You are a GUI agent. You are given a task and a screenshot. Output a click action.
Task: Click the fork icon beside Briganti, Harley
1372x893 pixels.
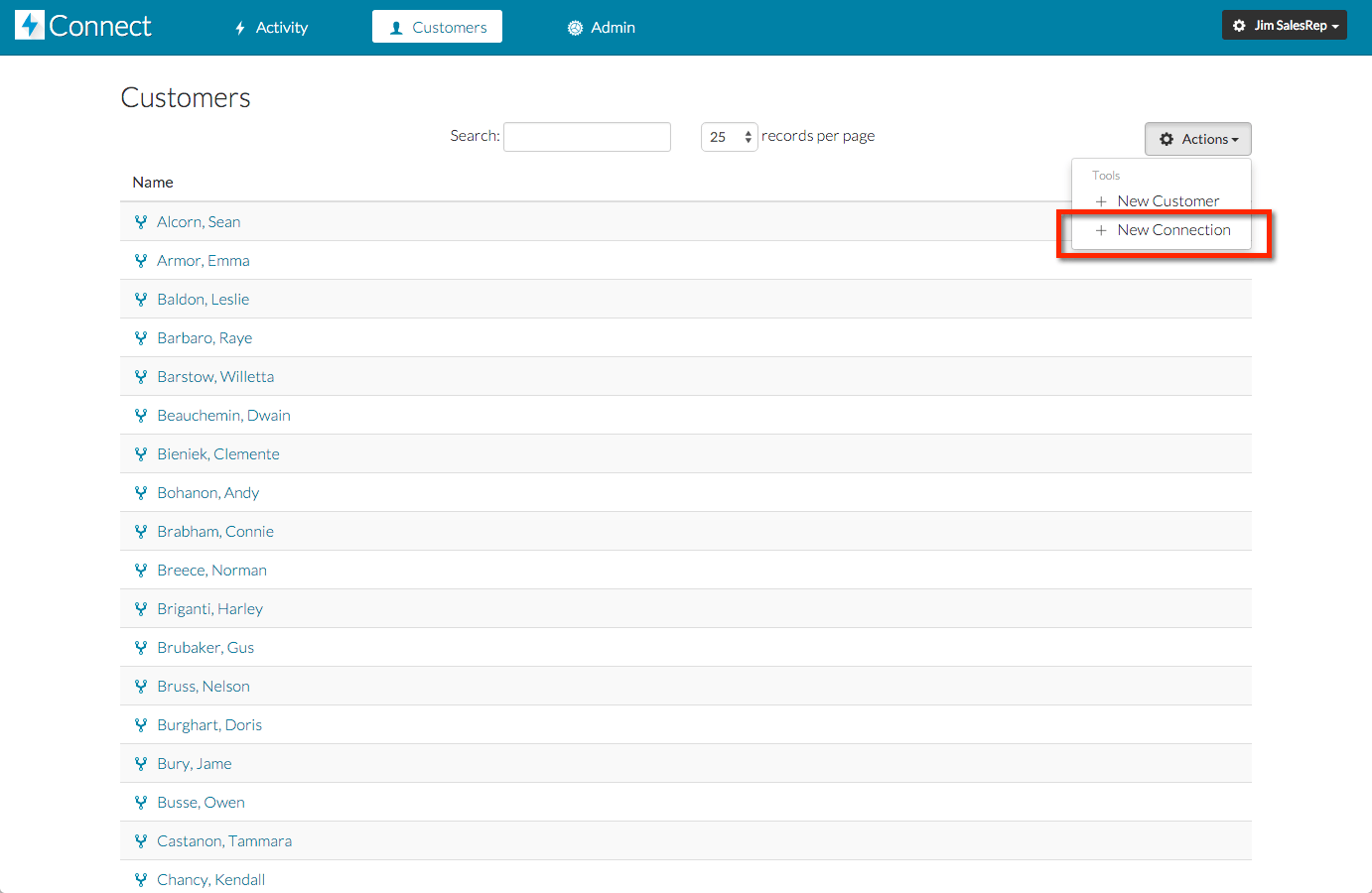point(141,609)
